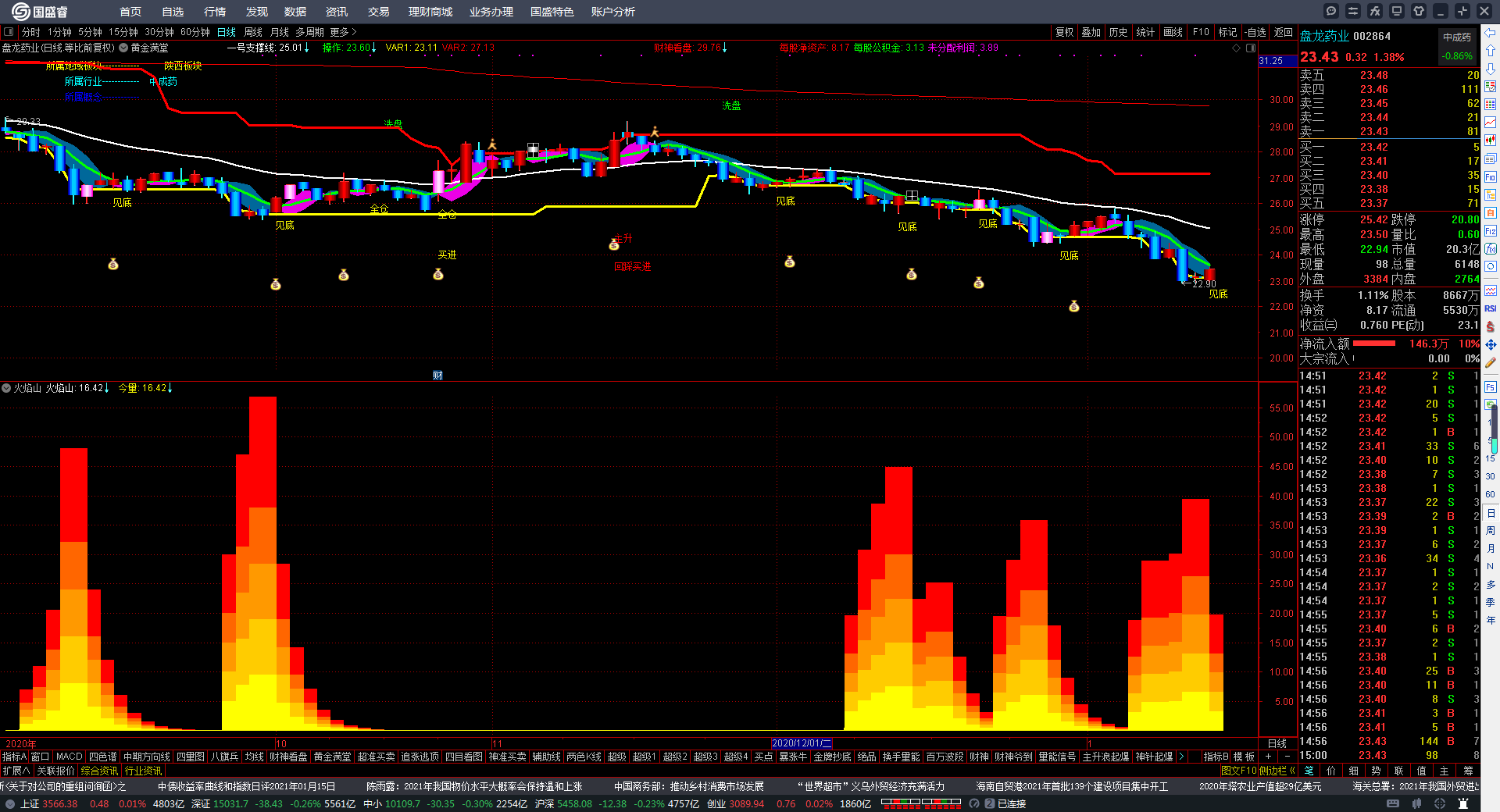This screenshot has height=812, width=1500.
Task: Open the F10 company info sidebar icon
Action: click(1491, 176)
